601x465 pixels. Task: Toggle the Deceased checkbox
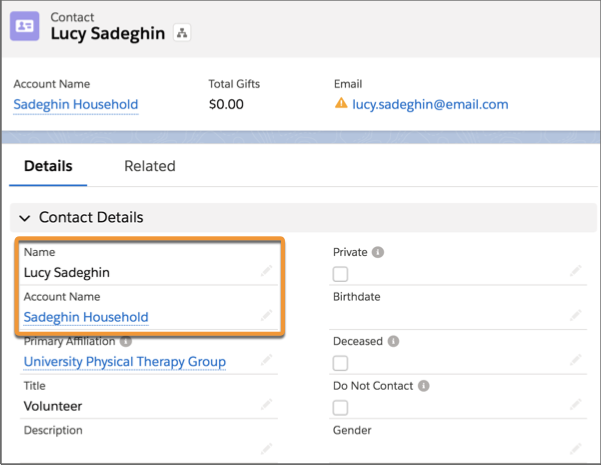(x=340, y=363)
